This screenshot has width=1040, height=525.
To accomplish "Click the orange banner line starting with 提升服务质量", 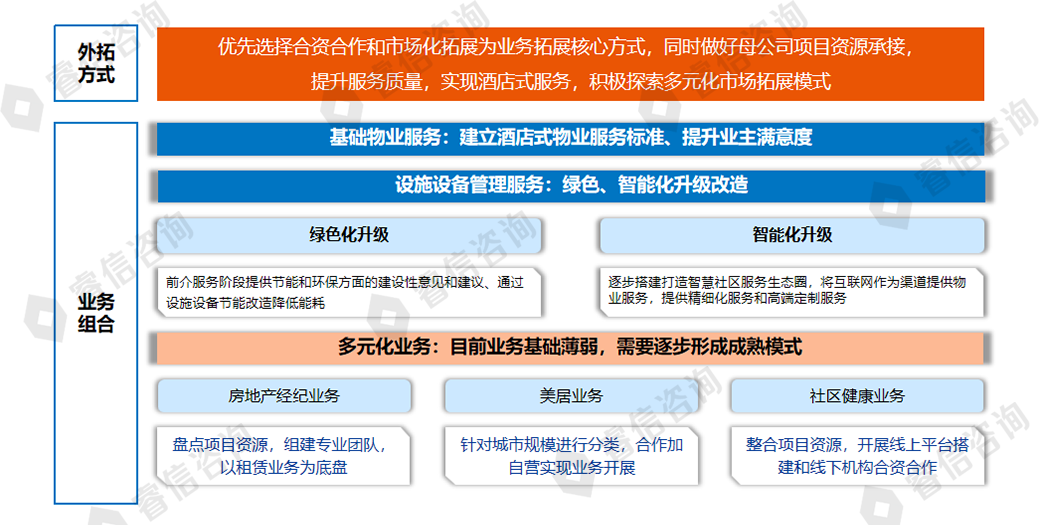I will 570,82.
